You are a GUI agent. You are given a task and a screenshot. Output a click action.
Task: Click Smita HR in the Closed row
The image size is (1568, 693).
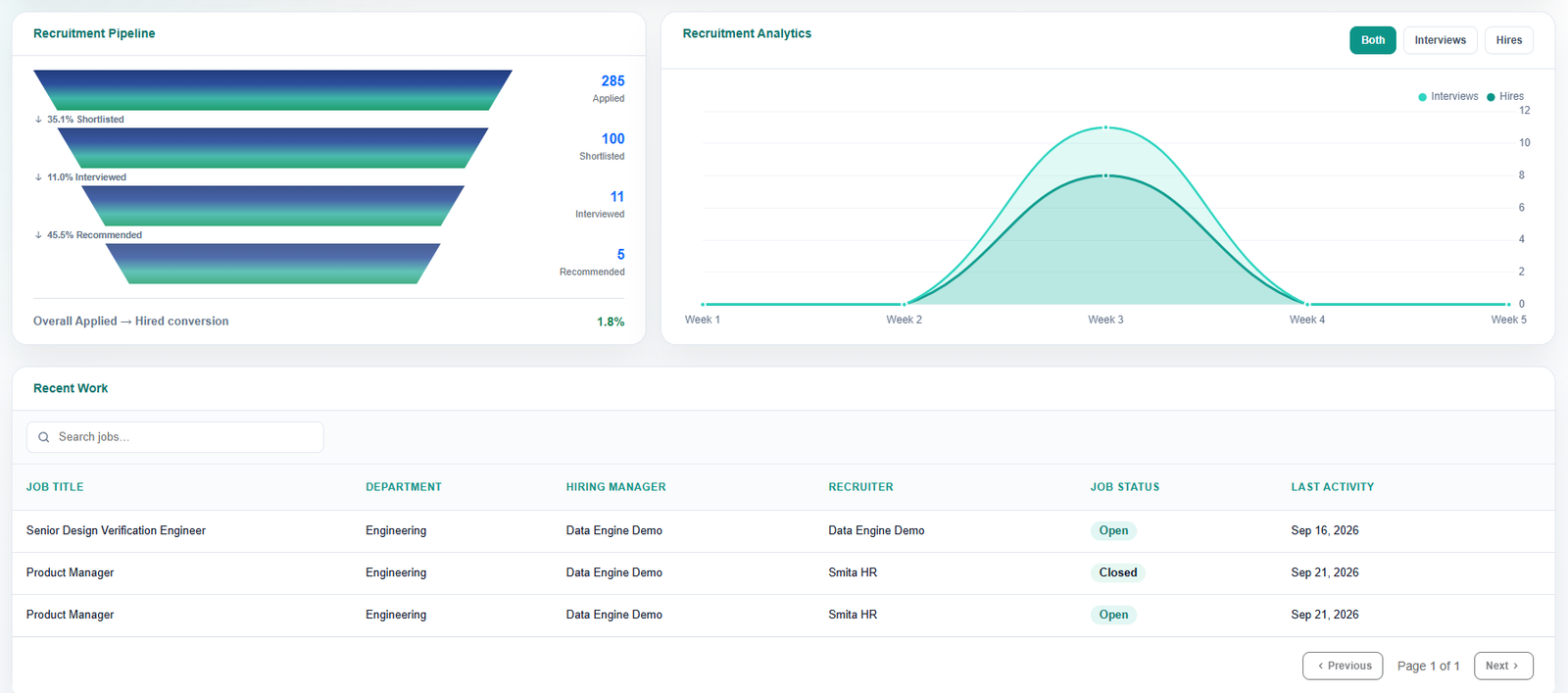coord(853,572)
